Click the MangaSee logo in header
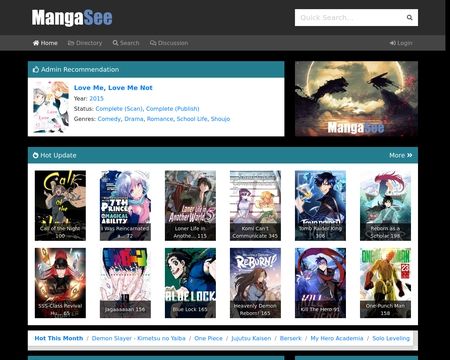Viewport: 450px width, 360px height. coord(72,18)
